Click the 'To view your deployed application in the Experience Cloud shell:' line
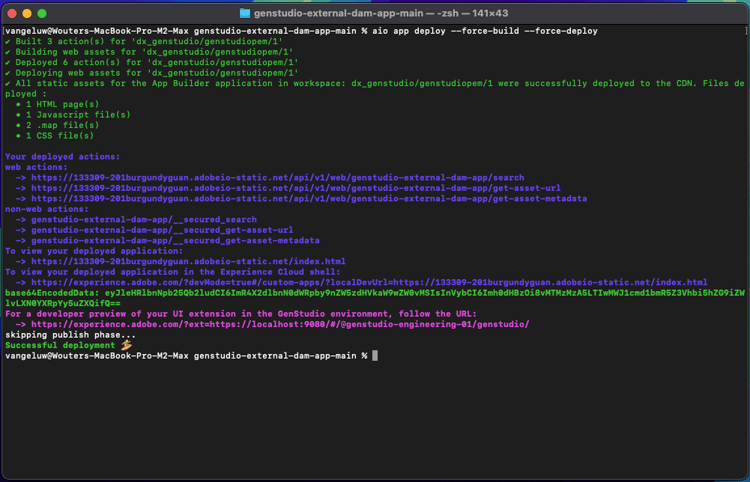 (x=173, y=272)
